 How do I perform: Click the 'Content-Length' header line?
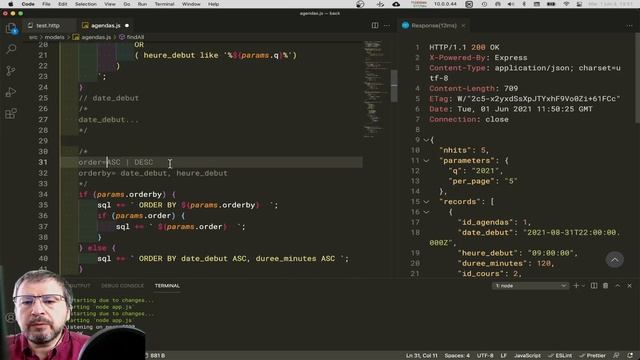coord(473,89)
